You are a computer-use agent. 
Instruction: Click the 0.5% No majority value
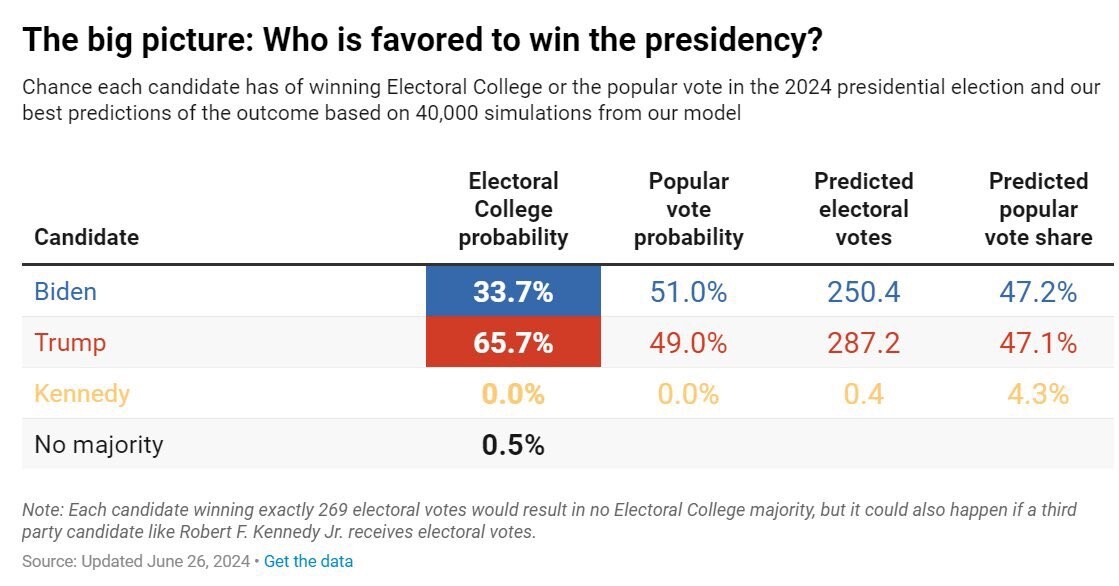[513, 445]
